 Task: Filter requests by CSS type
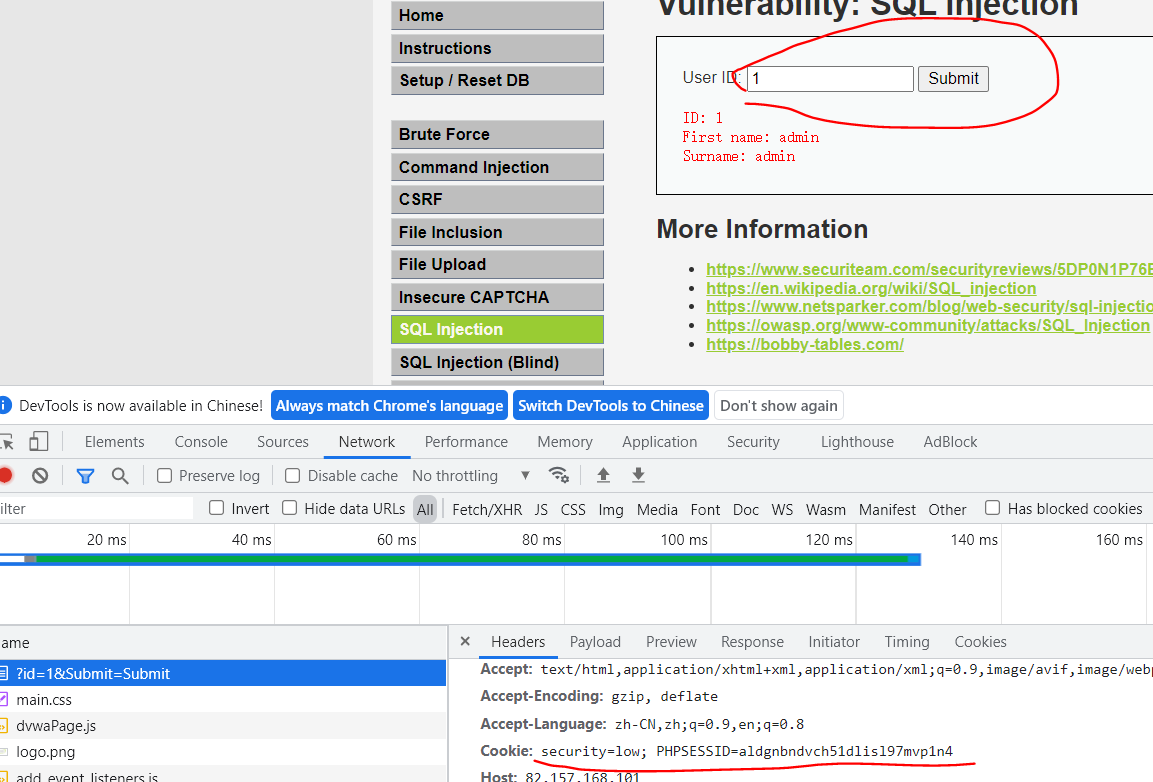coord(573,509)
